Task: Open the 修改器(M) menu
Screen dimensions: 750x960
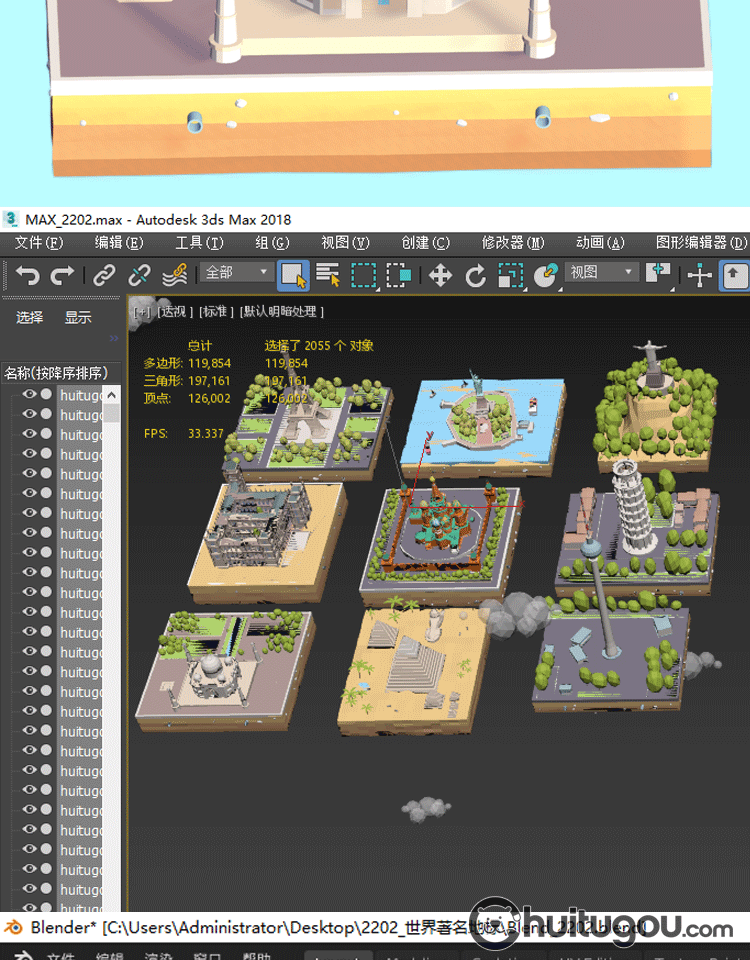Action: (x=513, y=243)
